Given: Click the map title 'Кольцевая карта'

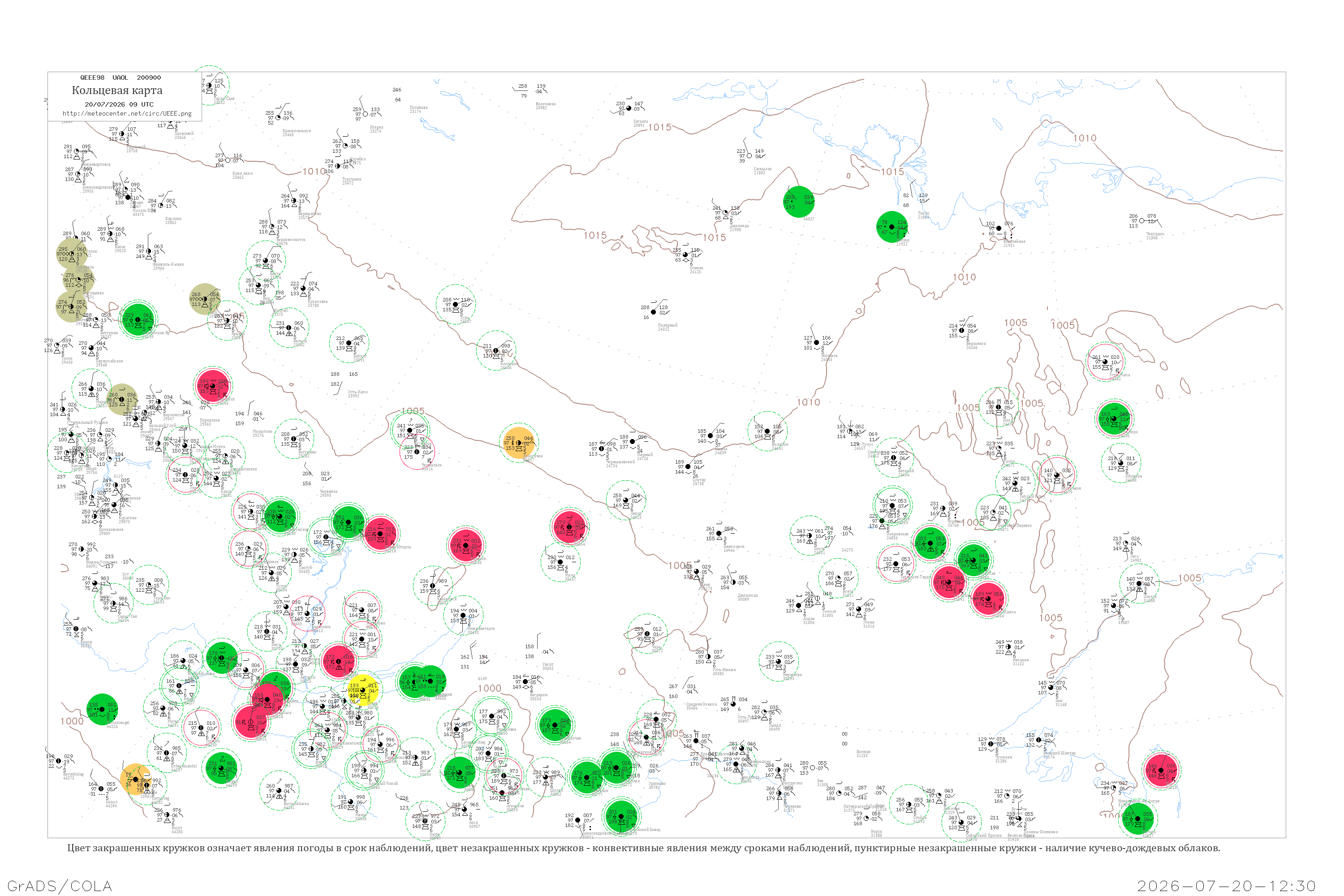Looking at the screenshot, I should [x=117, y=90].
